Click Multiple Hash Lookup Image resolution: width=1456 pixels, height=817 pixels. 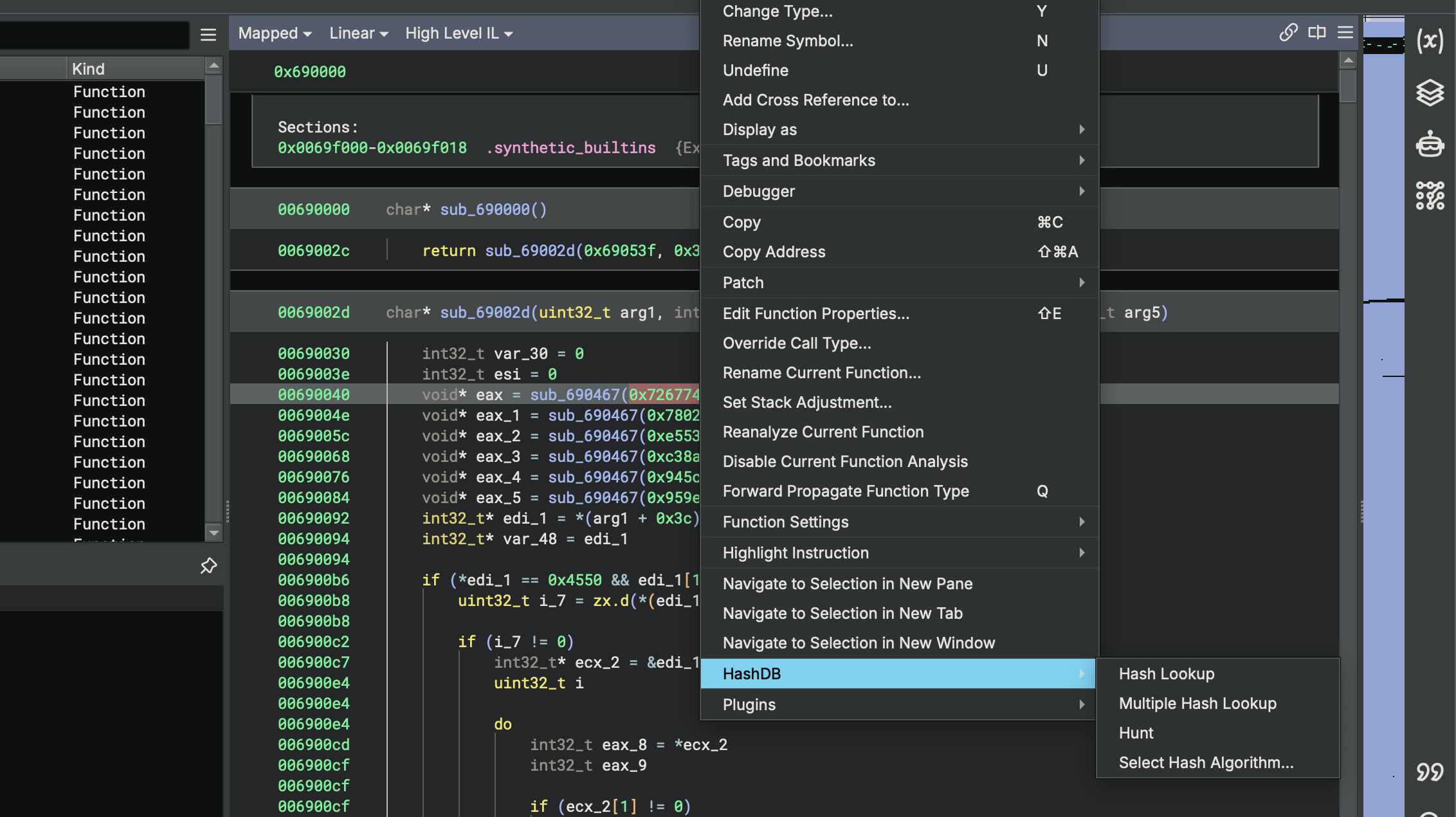coord(1218,703)
